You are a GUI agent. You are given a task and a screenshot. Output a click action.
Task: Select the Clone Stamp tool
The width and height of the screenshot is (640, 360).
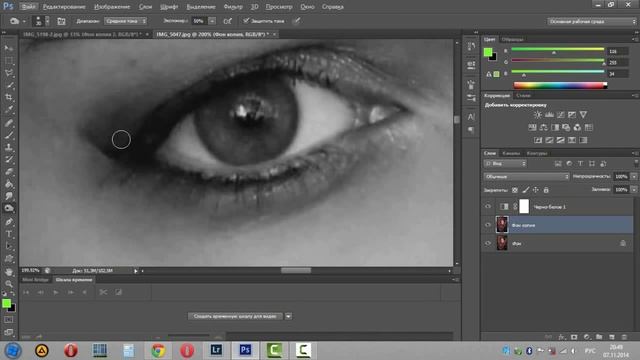(x=9, y=147)
